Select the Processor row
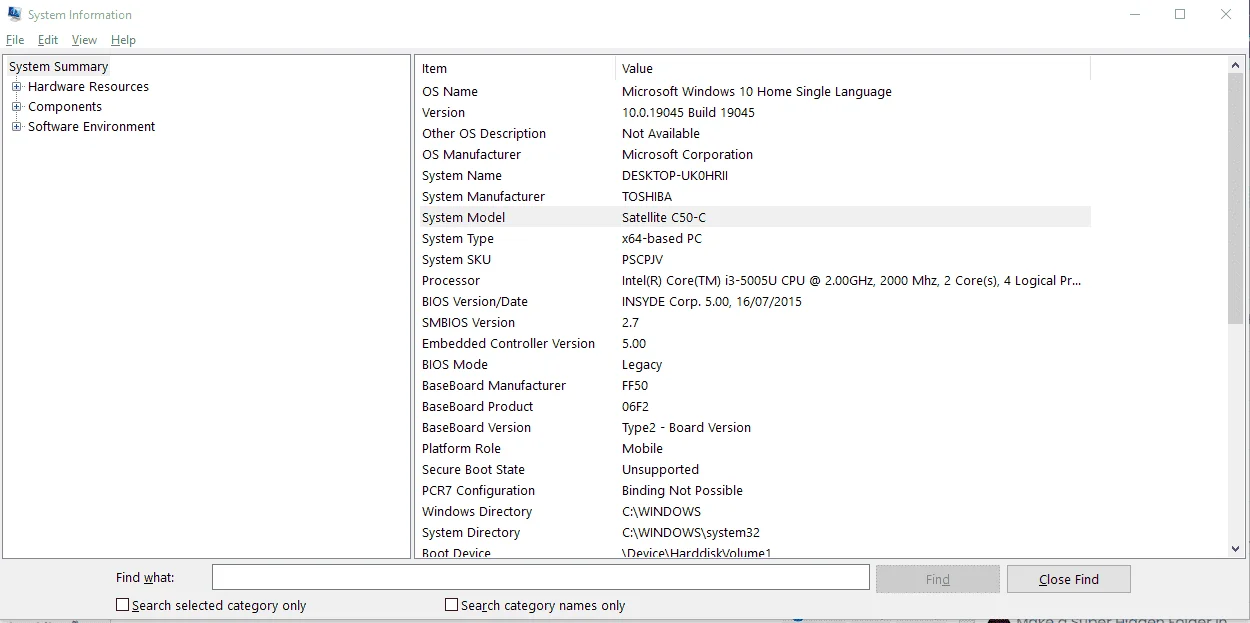This screenshot has width=1250, height=623. pos(753,281)
